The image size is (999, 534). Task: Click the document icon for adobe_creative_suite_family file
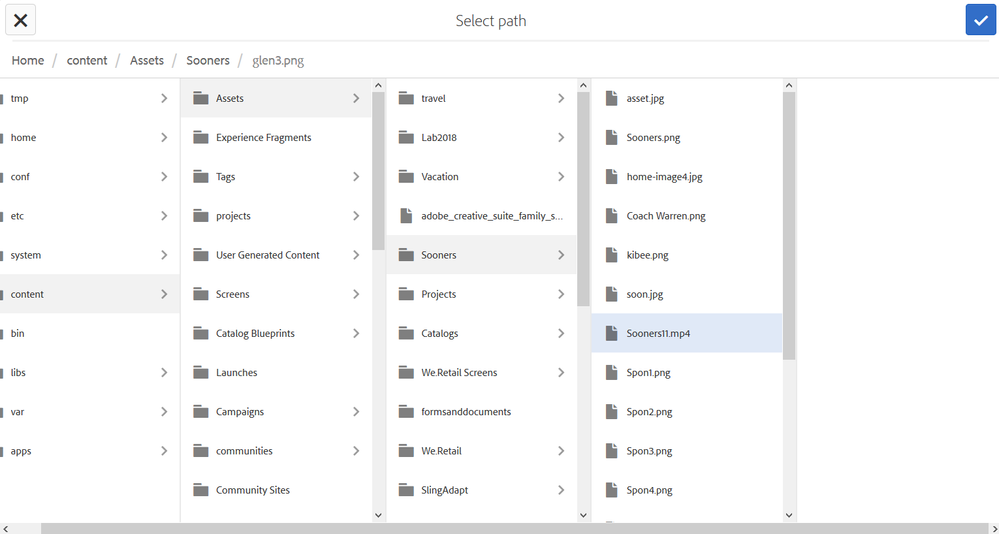[x=405, y=216]
